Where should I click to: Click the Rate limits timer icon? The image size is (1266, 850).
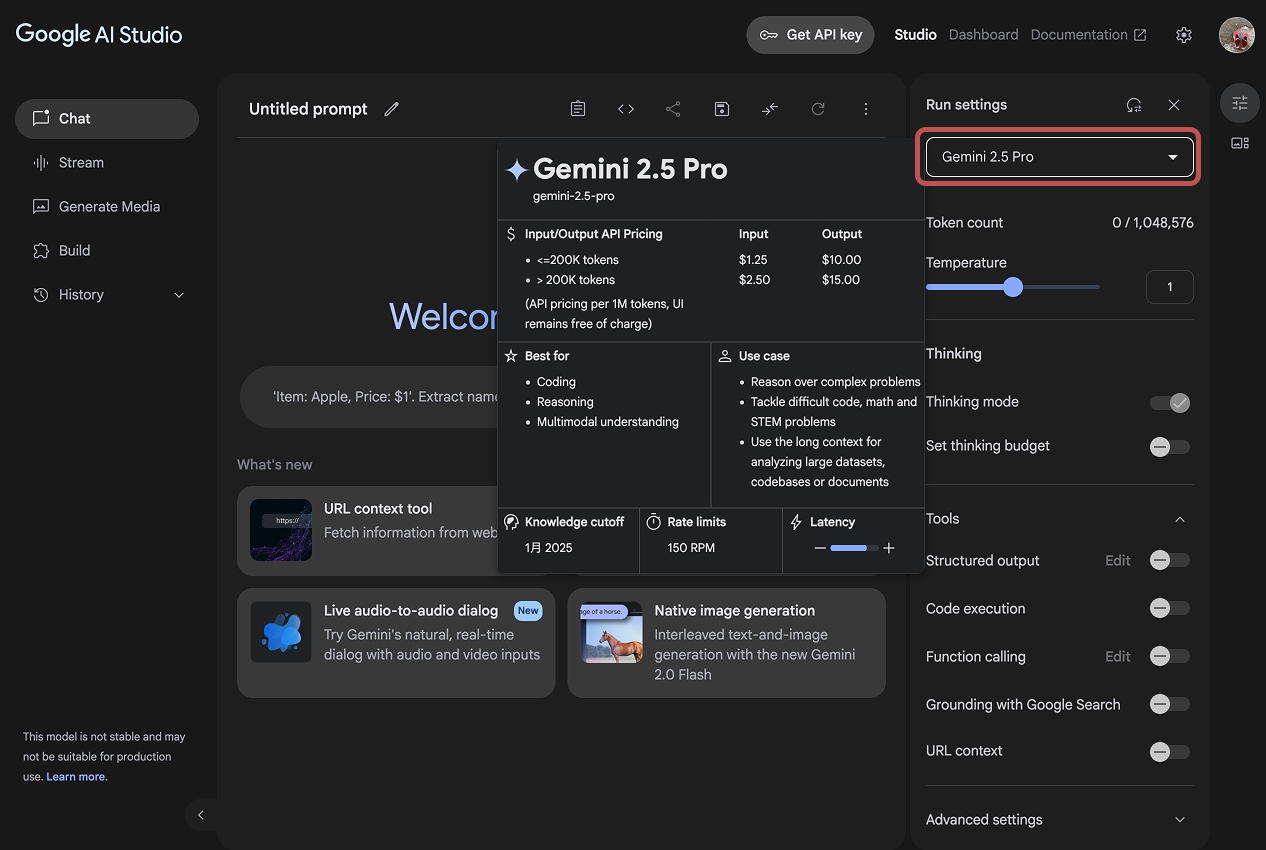[654, 522]
